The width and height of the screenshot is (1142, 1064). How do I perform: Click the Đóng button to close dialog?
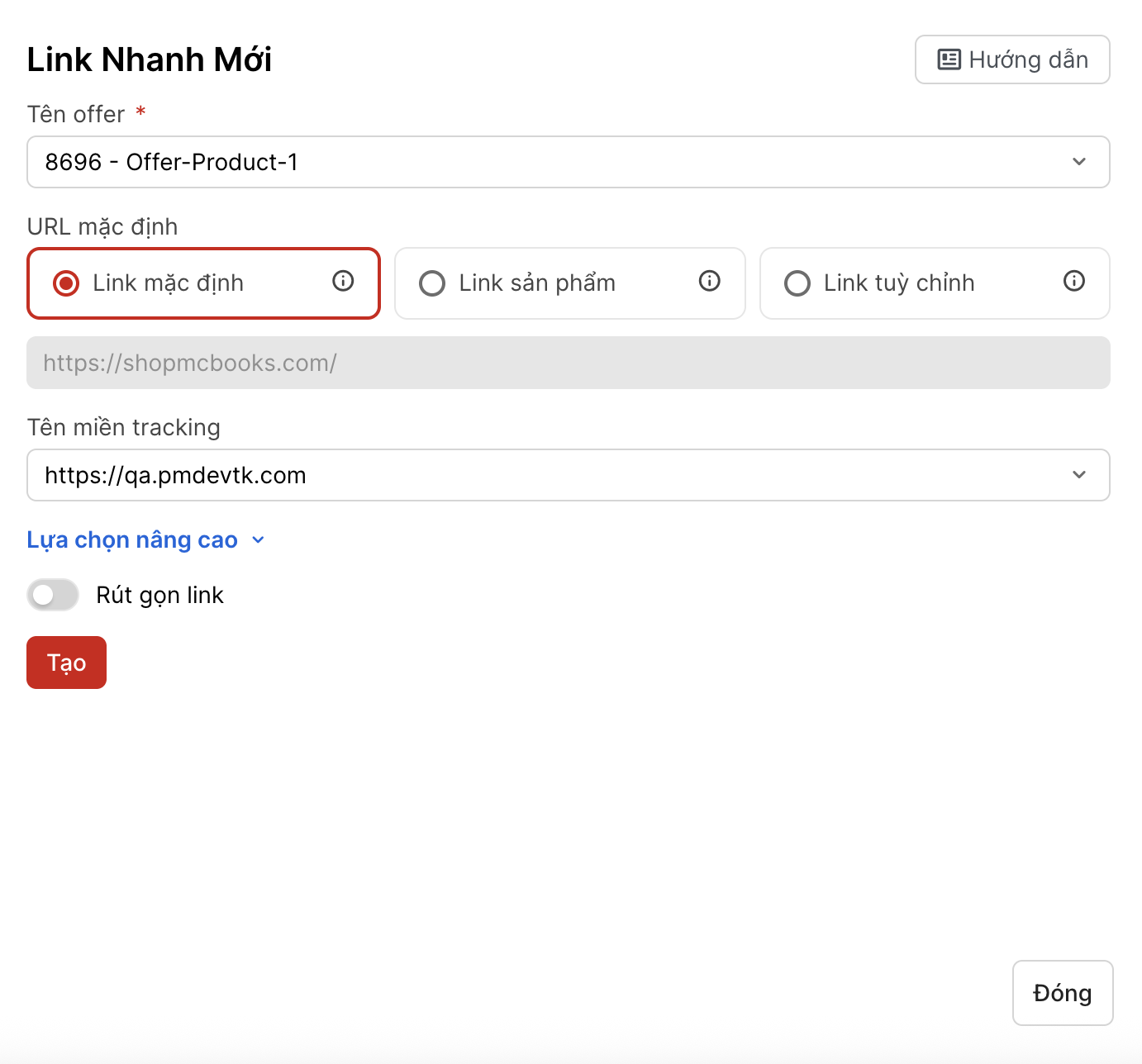tap(1062, 993)
